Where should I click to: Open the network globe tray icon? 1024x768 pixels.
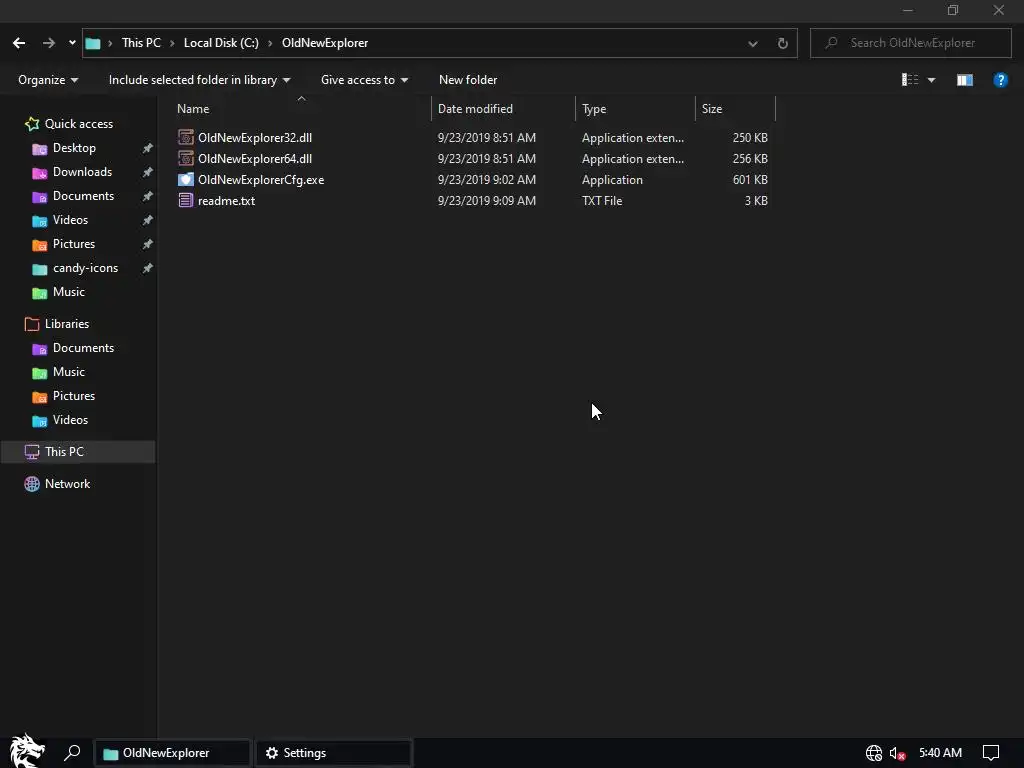click(874, 753)
